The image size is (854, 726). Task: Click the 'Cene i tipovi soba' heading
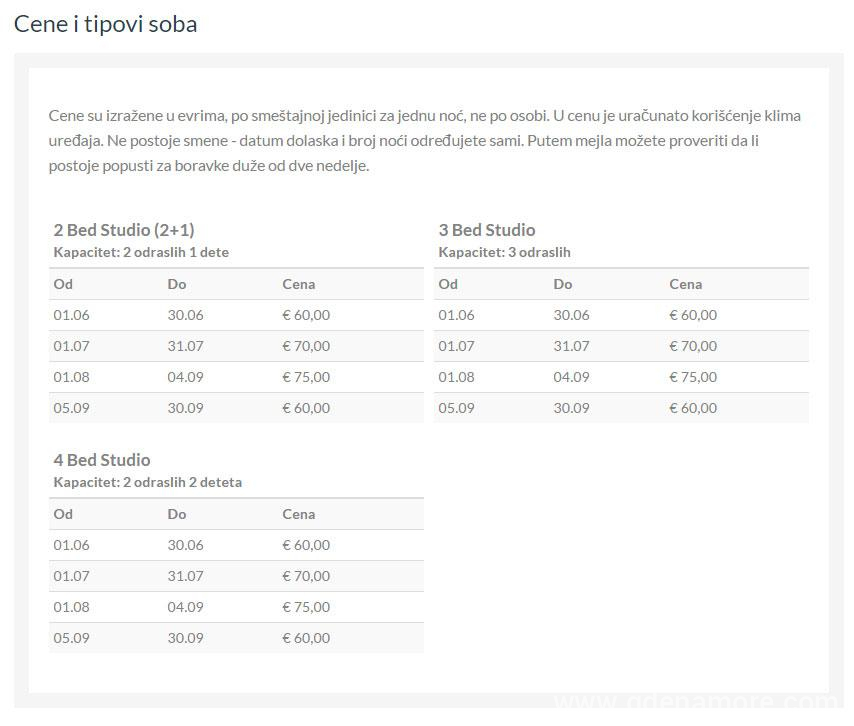(x=105, y=25)
